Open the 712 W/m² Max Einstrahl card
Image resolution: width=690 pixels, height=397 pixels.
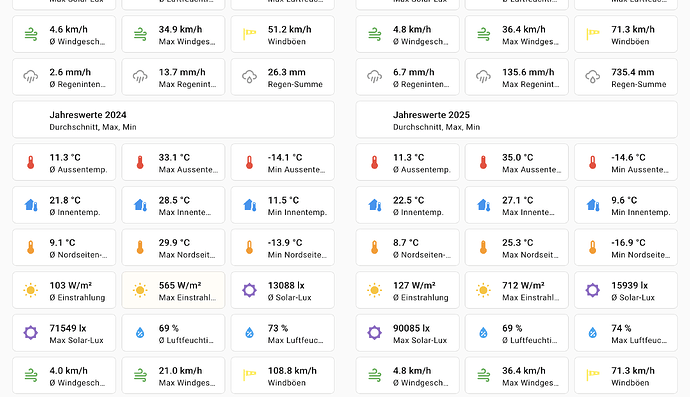point(517,290)
